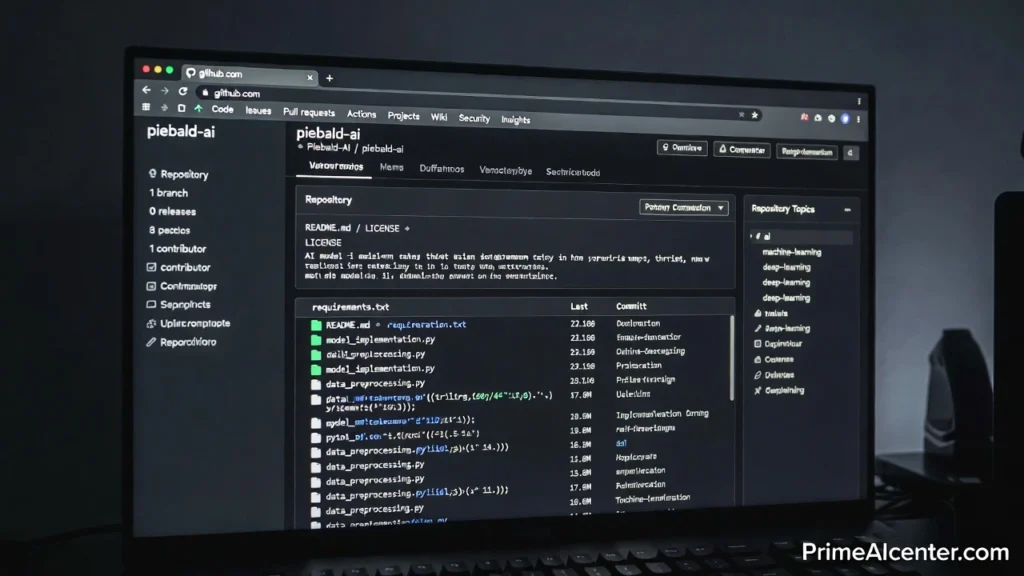Image resolution: width=1024 pixels, height=576 pixels.
Task: Click the pencil icon beside Reporcivloro in sidebar
Action: (151, 342)
